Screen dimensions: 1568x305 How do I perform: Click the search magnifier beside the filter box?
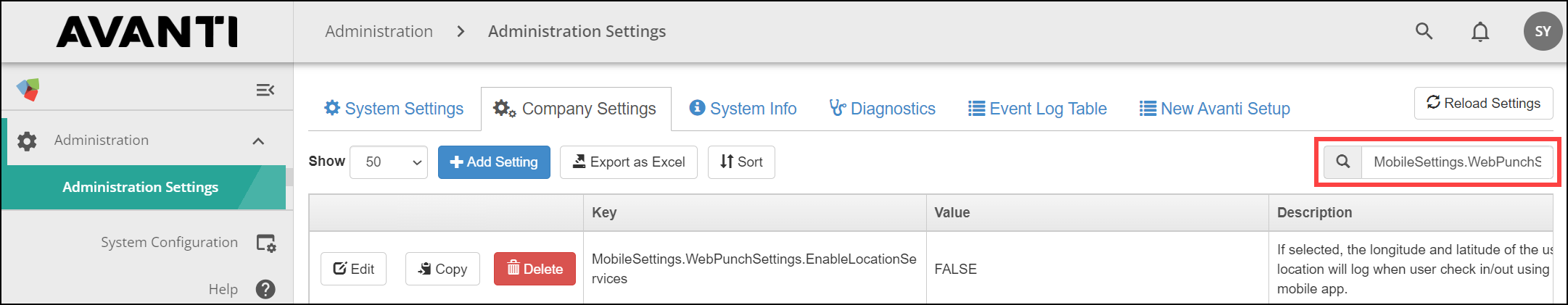coord(1343,162)
